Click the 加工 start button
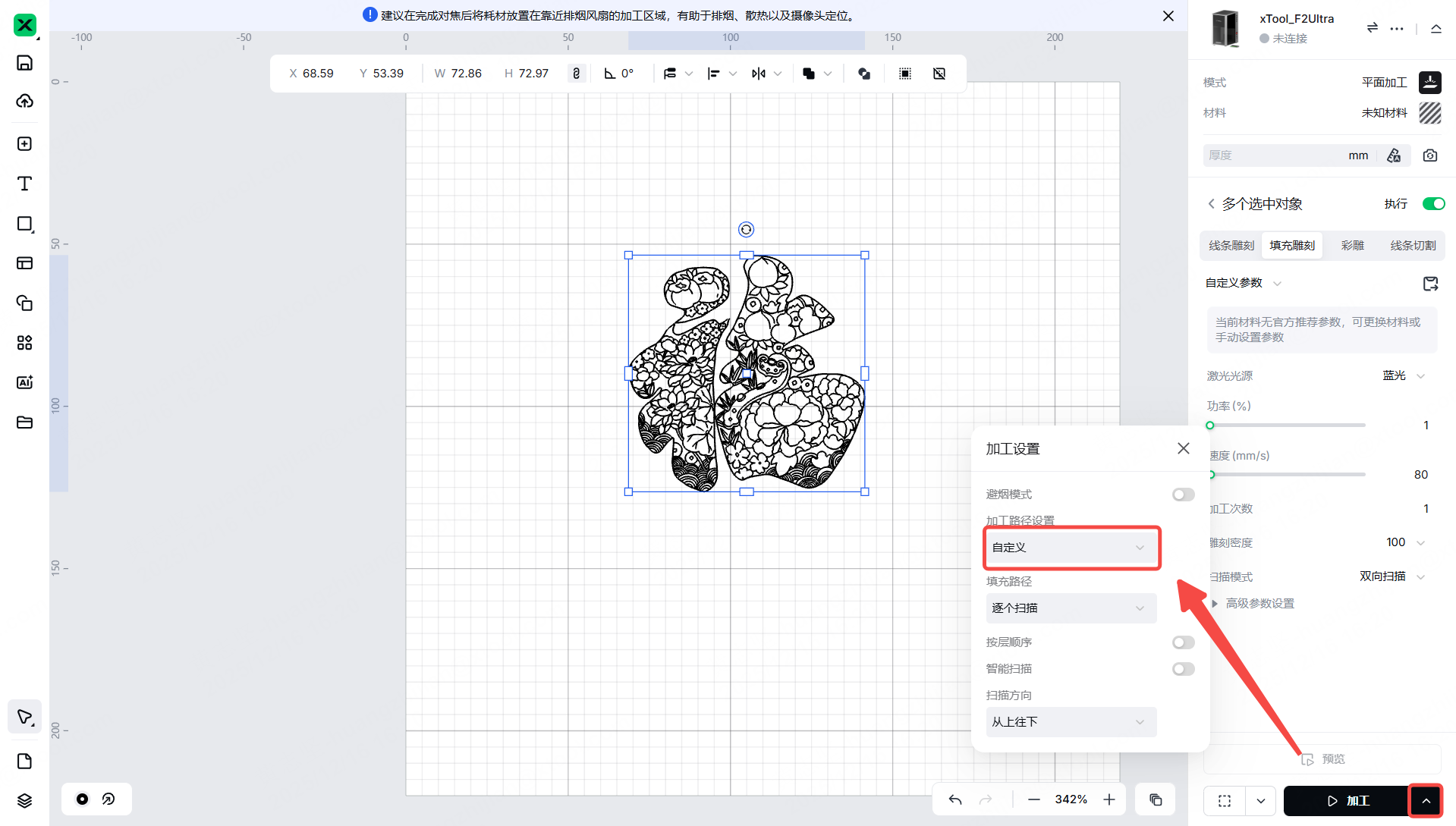Image resolution: width=1456 pixels, height=826 pixels. pyautogui.click(x=1347, y=801)
